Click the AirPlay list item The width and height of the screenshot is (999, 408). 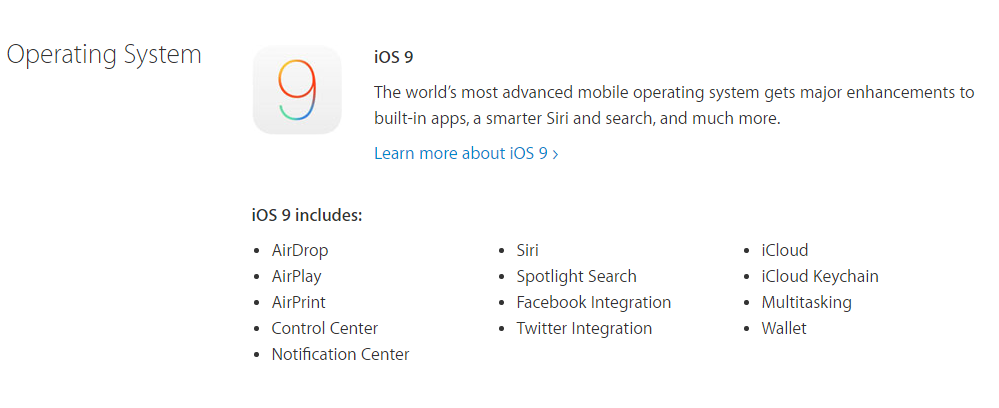click(296, 277)
